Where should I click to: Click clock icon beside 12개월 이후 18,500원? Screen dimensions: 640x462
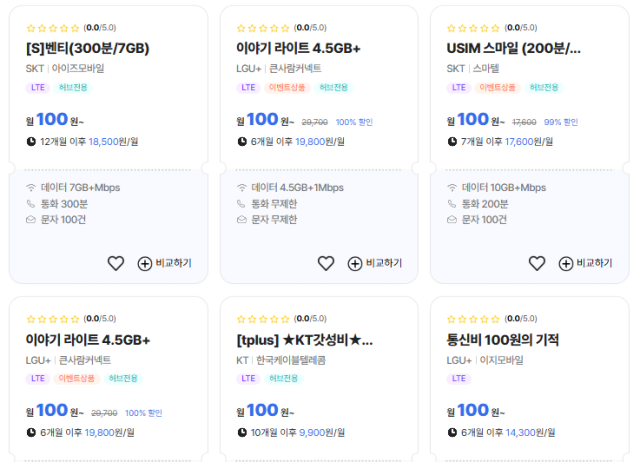[x=31, y=142]
